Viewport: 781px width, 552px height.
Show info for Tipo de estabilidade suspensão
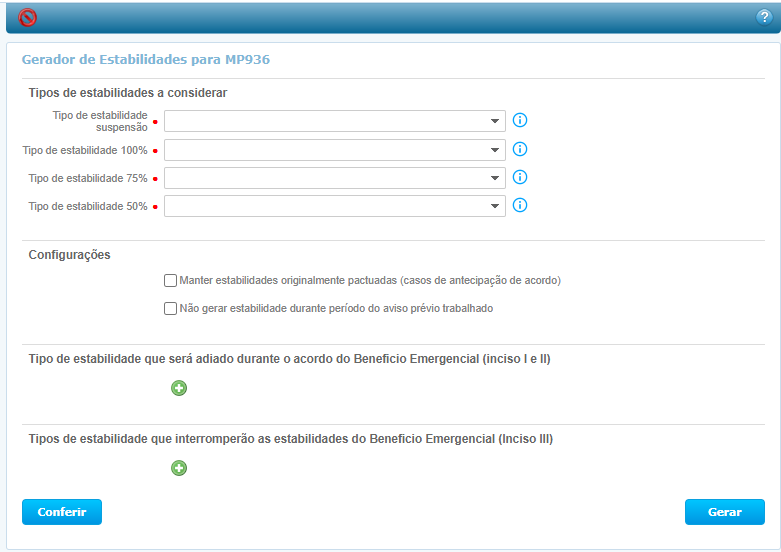pyautogui.click(x=520, y=121)
